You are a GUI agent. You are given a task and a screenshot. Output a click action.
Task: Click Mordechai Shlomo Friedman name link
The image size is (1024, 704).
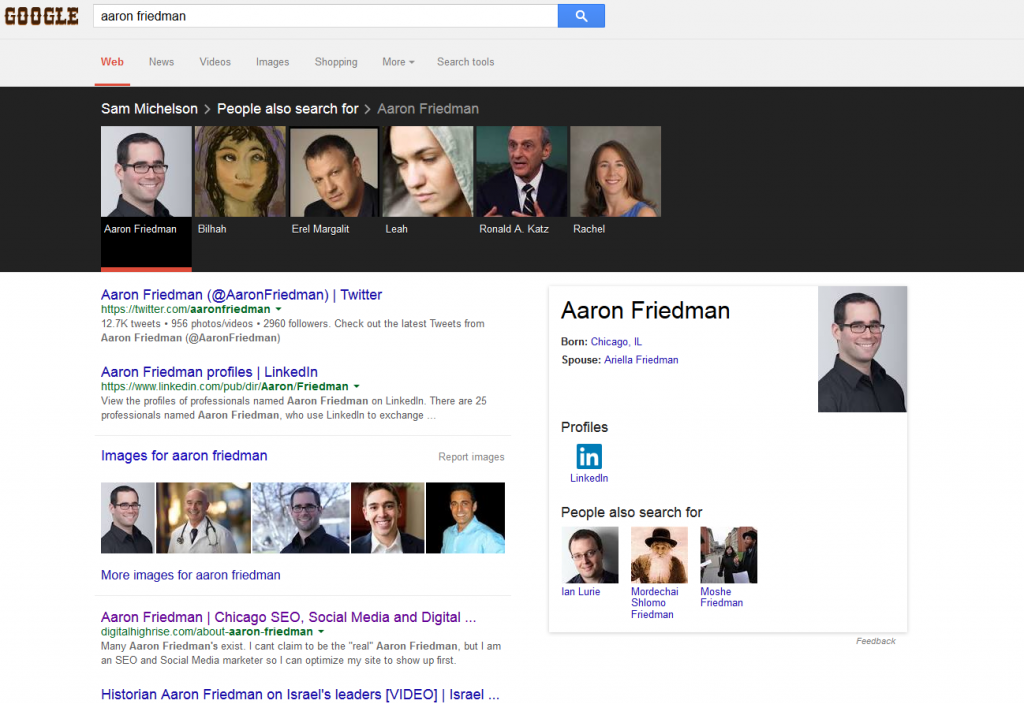pyautogui.click(x=655, y=603)
